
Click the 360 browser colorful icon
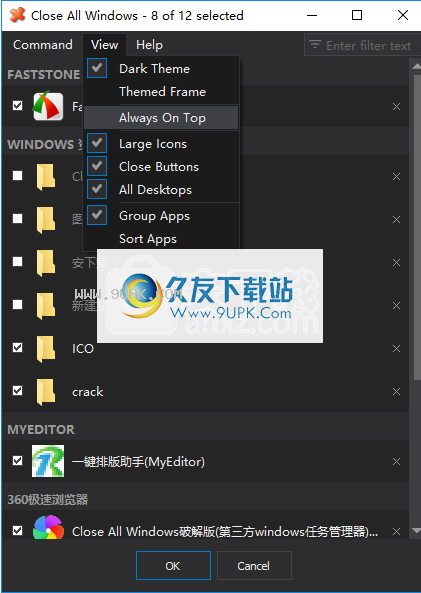pyautogui.click(x=48, y=527)
